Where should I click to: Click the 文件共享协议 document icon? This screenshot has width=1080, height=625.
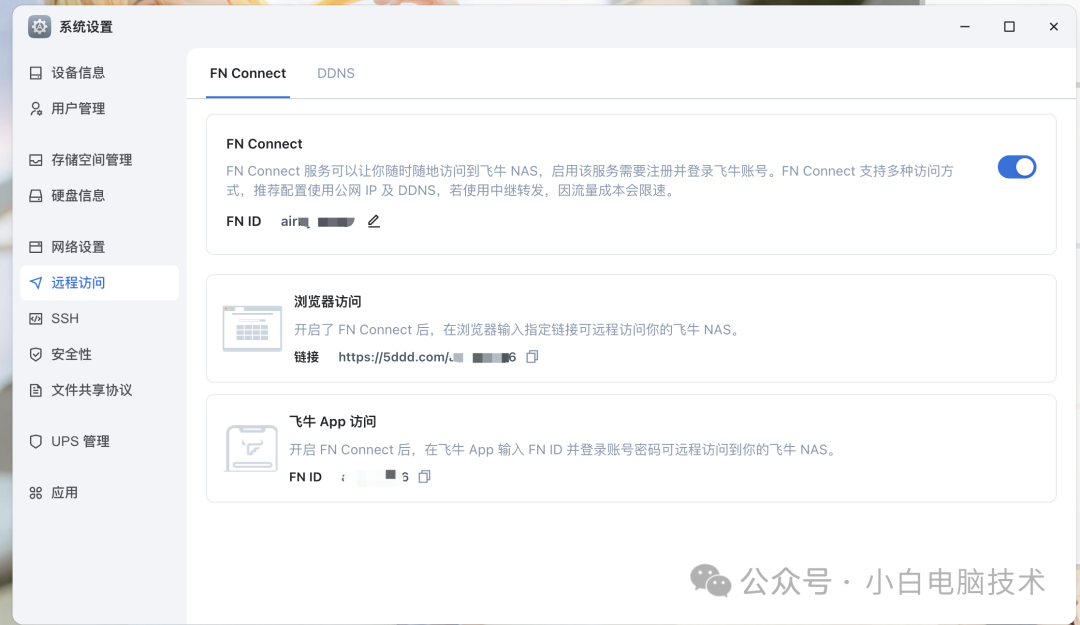(x=36, y=390)
